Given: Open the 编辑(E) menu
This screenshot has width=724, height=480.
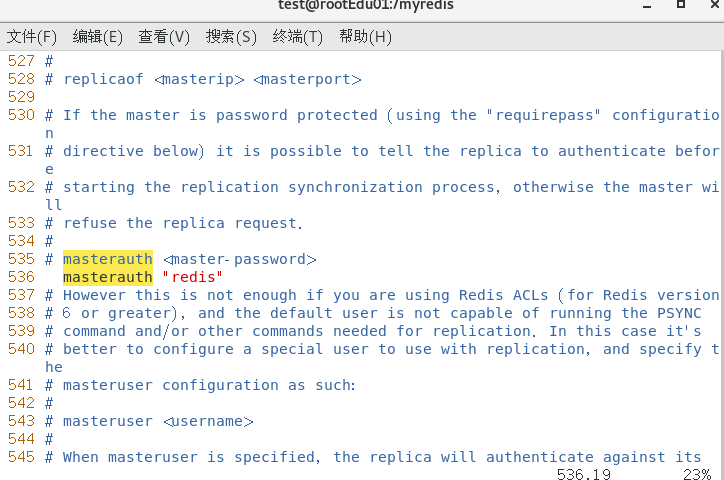Looking at the screenshot, I should tap(98, 37).
